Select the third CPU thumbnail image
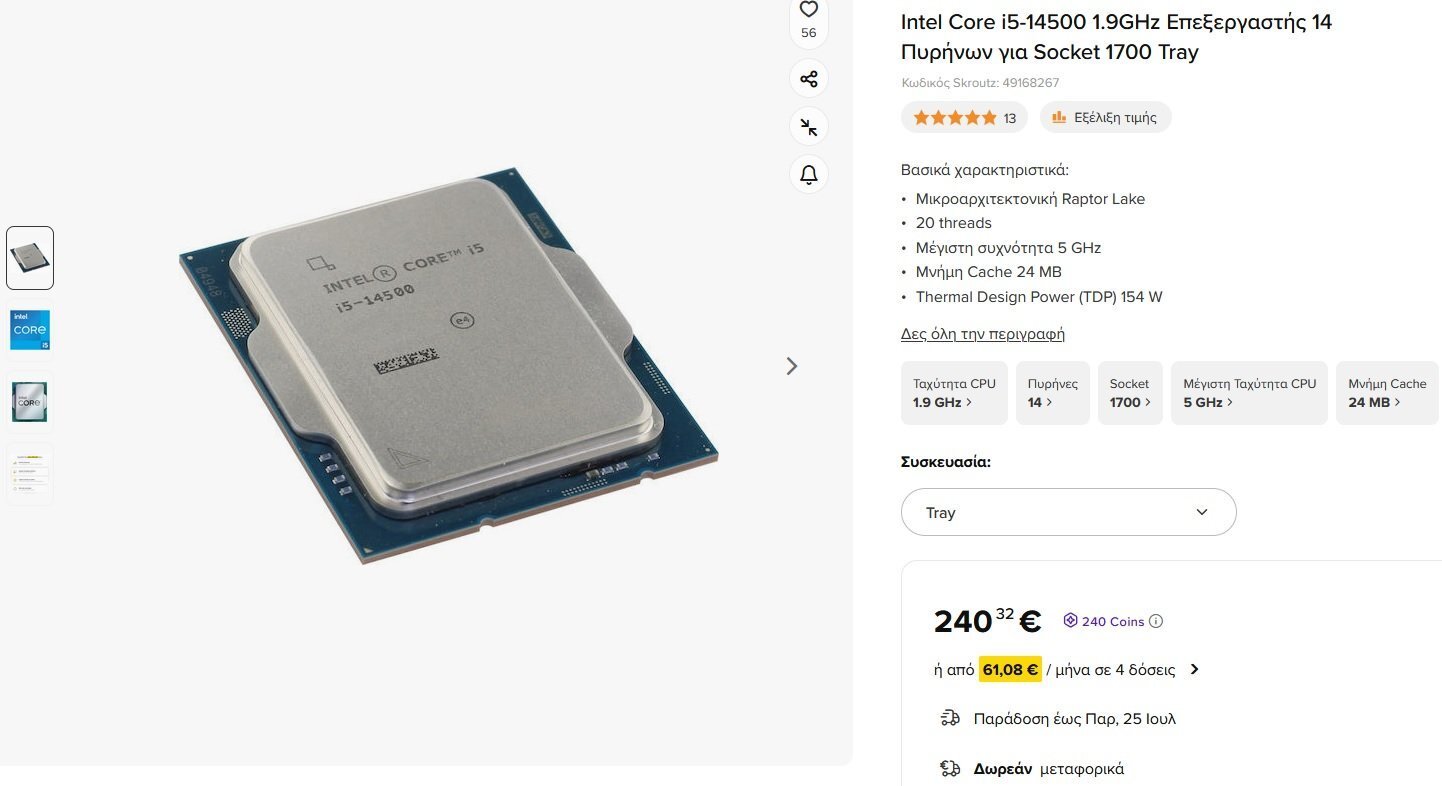The image size is (1442, 786). pyautogui.click(x=30, y=401)
